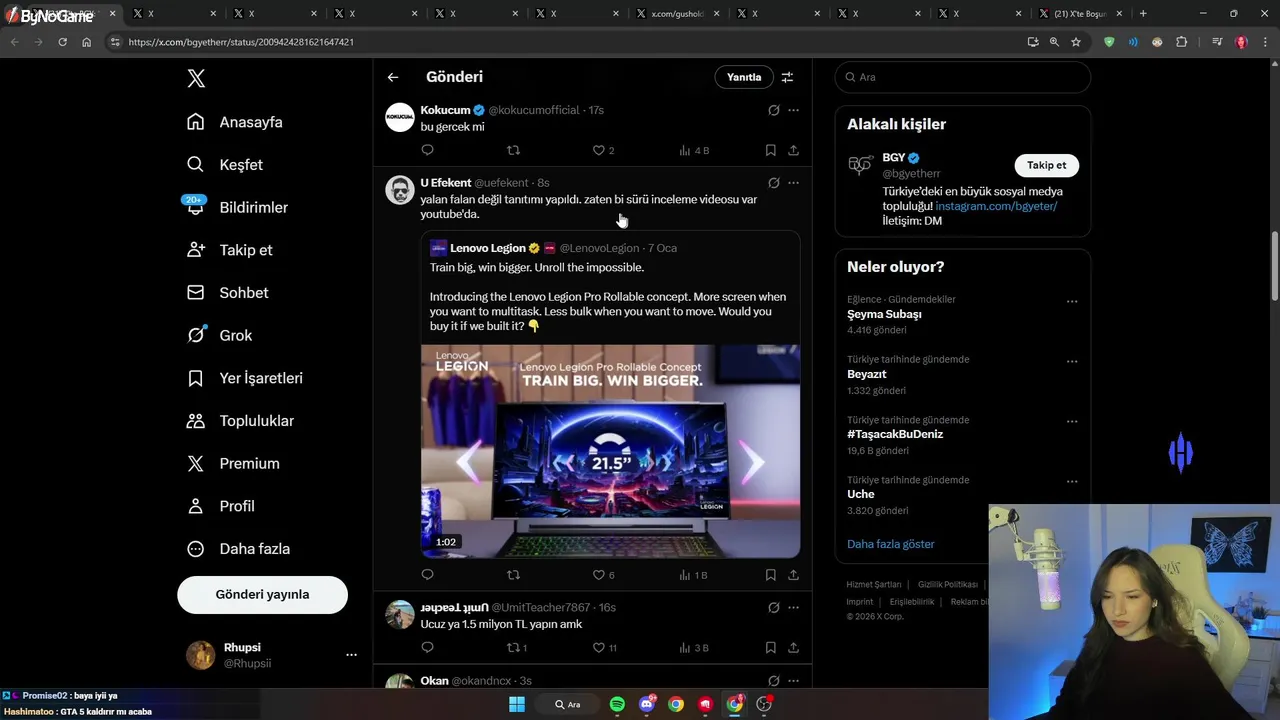Open more options on Kokucum's post
Viewport: 1280px width, 720px height.
(793, 110)
